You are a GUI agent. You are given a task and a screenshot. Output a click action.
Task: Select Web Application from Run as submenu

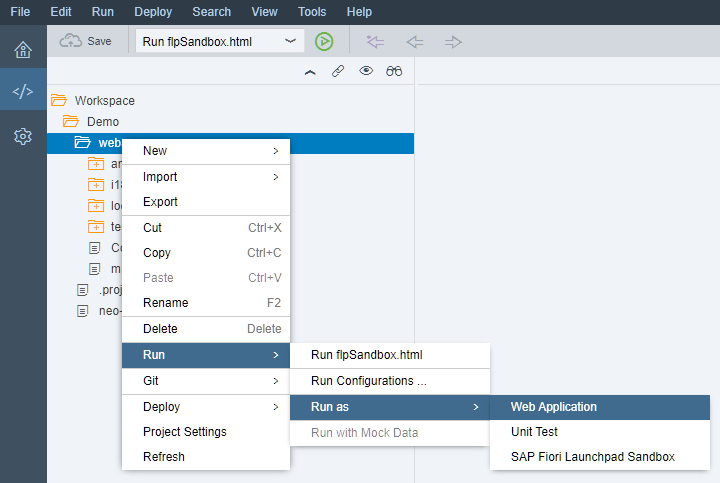pyautogui.click(x=553, y=407)
